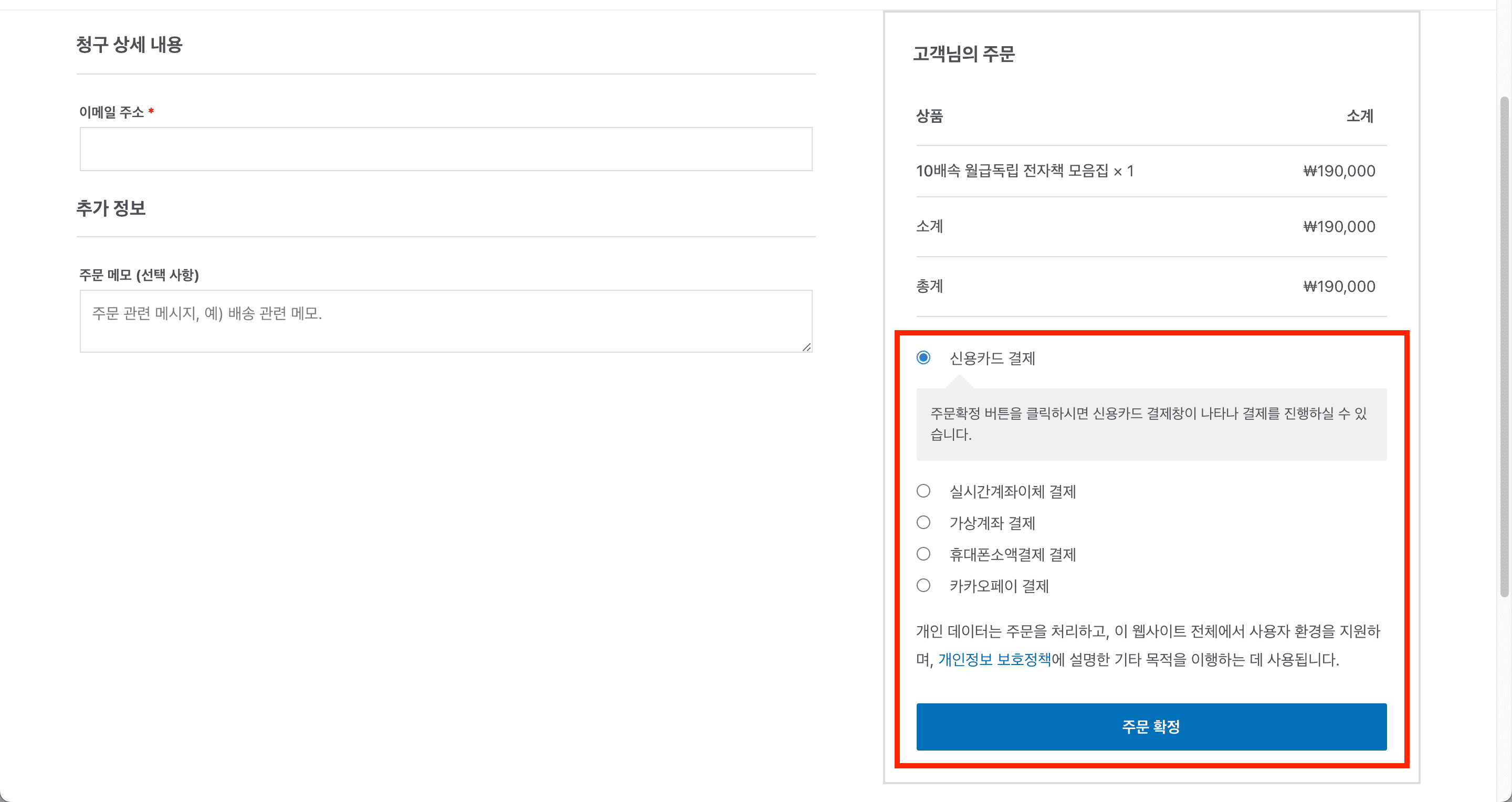This screenshot has width=1512, height=802.
Task: Select the 가상계좌 결제 radio button
Action: pos(923,522)
